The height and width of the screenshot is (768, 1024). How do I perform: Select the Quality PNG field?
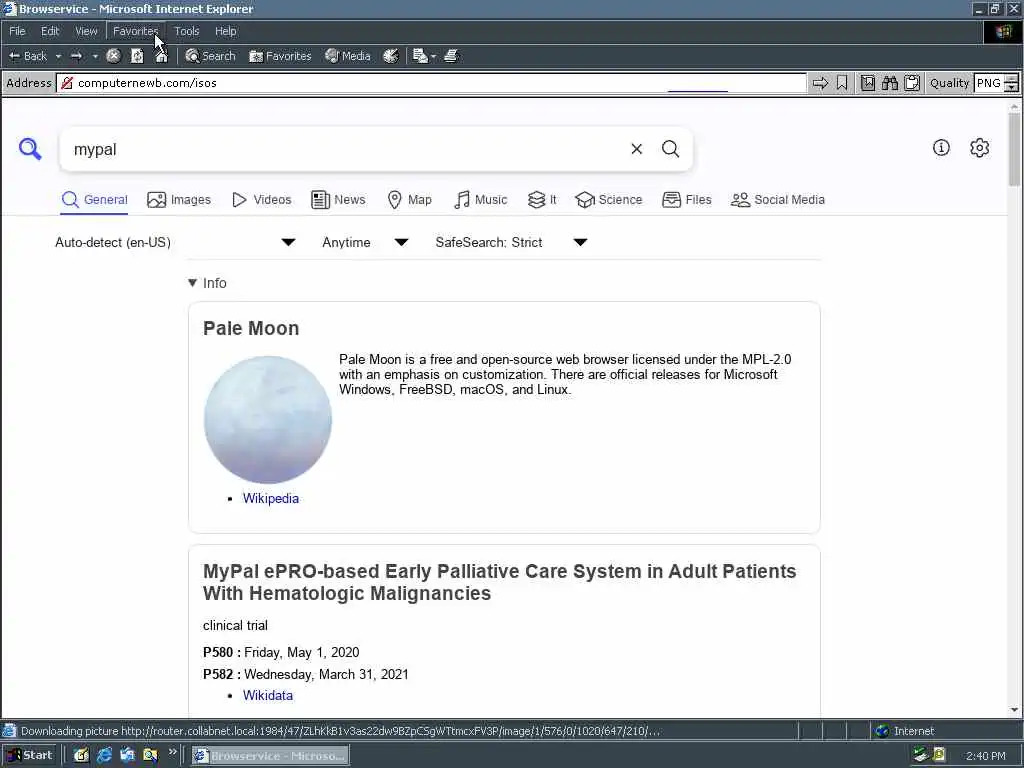pyautogui.click(x=989, y=83)
